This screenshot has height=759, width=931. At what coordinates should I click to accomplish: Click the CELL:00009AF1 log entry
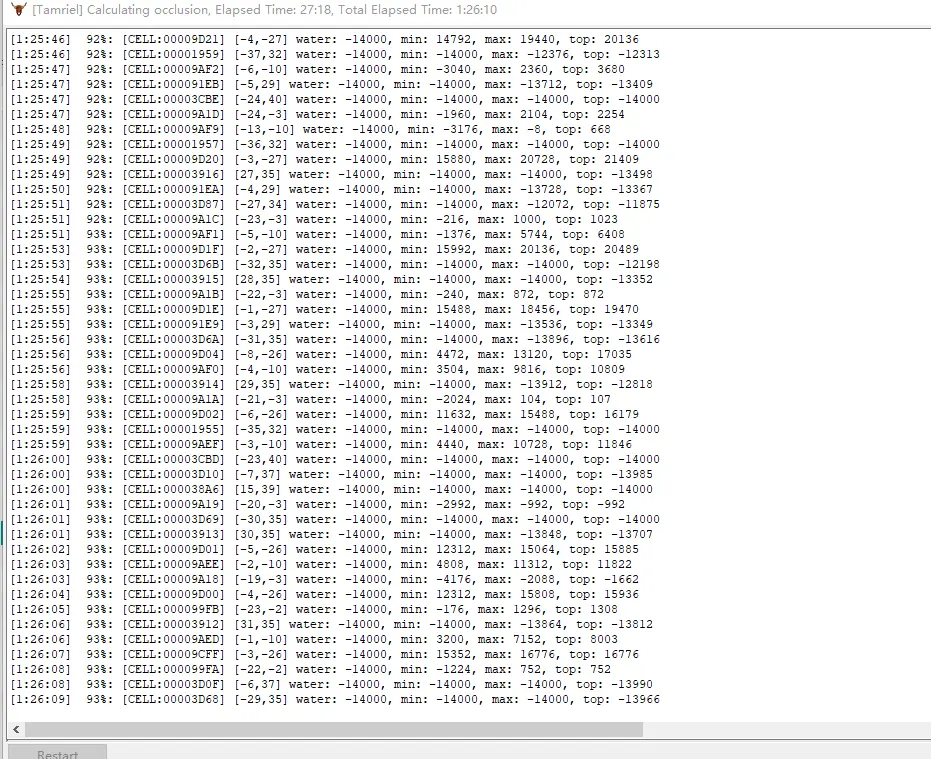point(318,234)
